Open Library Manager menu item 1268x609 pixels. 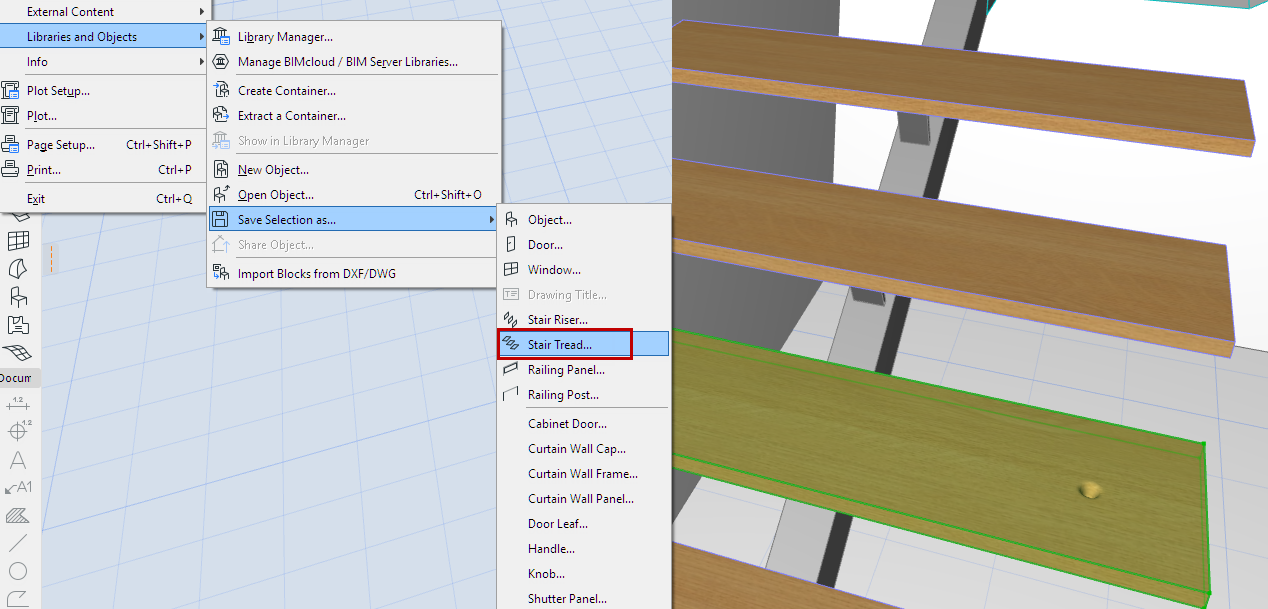click(x=353, y=37)
